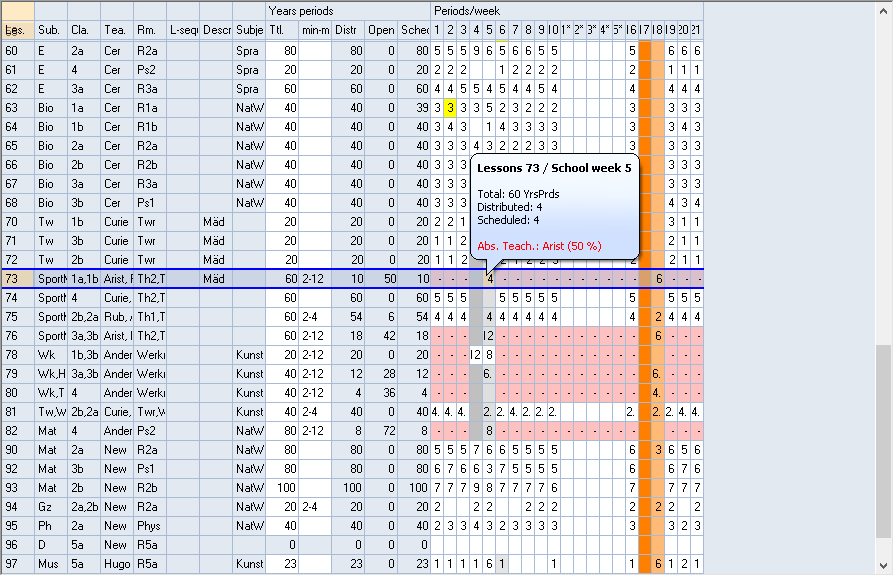Screen dimensions: 894x576
Task: Click week 5 value 8 in lesson 82
Action: point(489,431)
